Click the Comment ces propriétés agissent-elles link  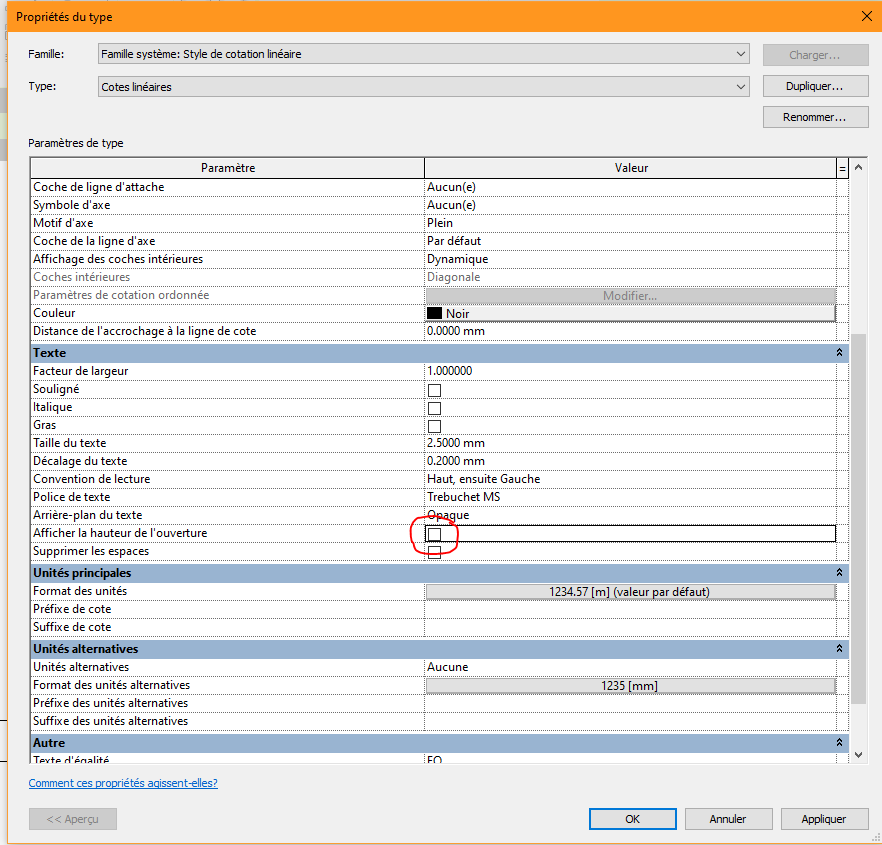[124, 782]
